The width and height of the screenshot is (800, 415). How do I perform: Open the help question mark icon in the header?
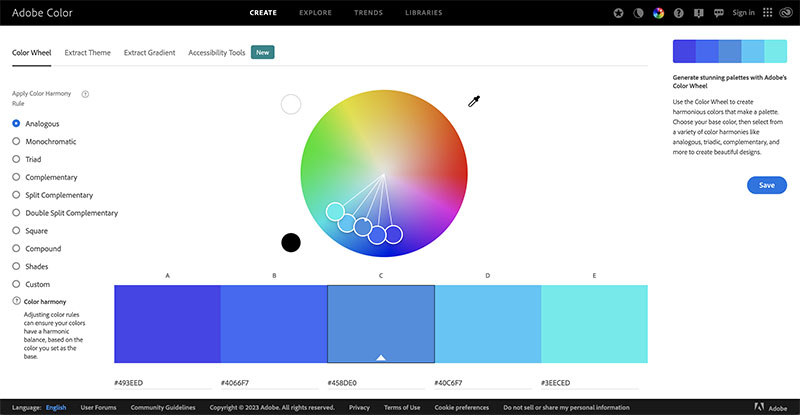coord(679,13)
